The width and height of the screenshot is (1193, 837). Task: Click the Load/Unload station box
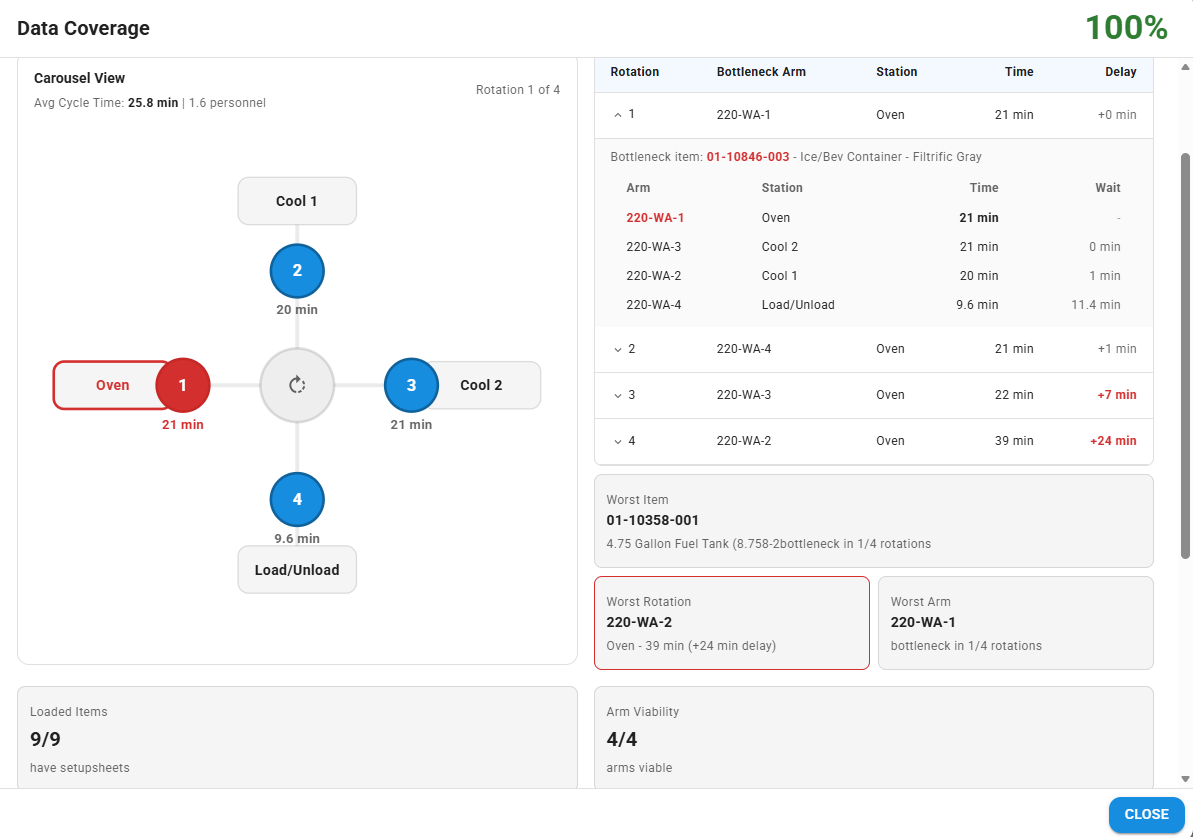[x=297, y=570]
